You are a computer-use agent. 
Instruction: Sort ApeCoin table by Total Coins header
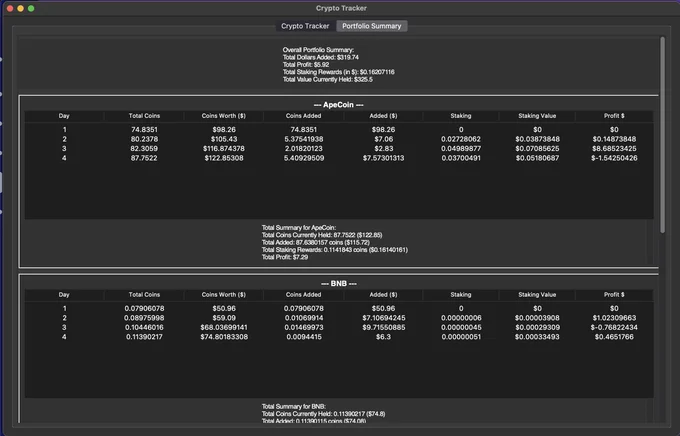pos(144,116)
